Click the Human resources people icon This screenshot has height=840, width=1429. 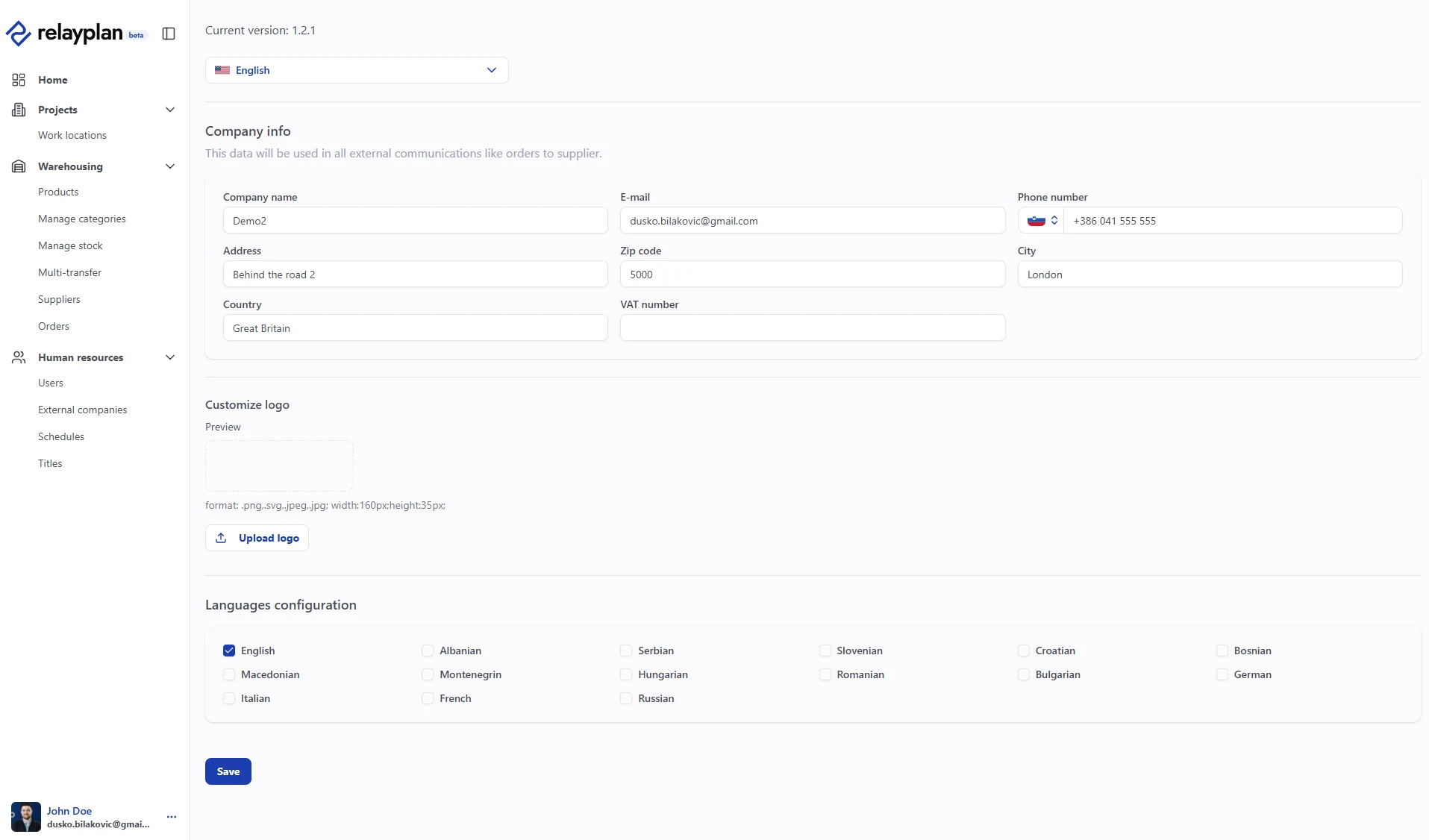point(19,357)
